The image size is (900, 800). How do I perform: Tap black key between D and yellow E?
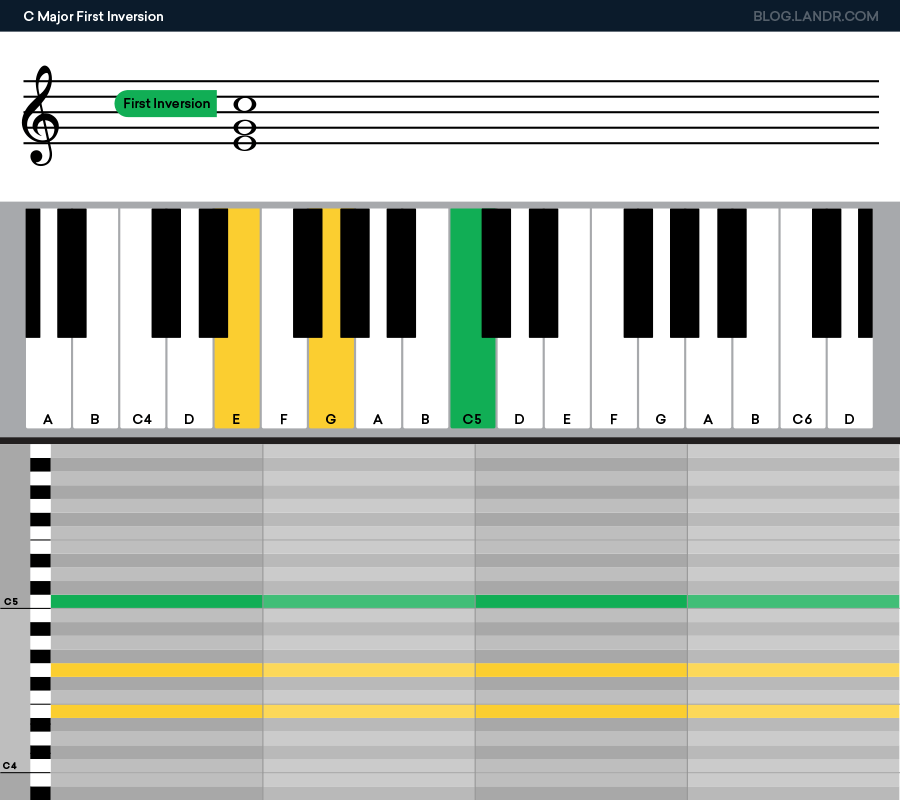coord(214,273)
